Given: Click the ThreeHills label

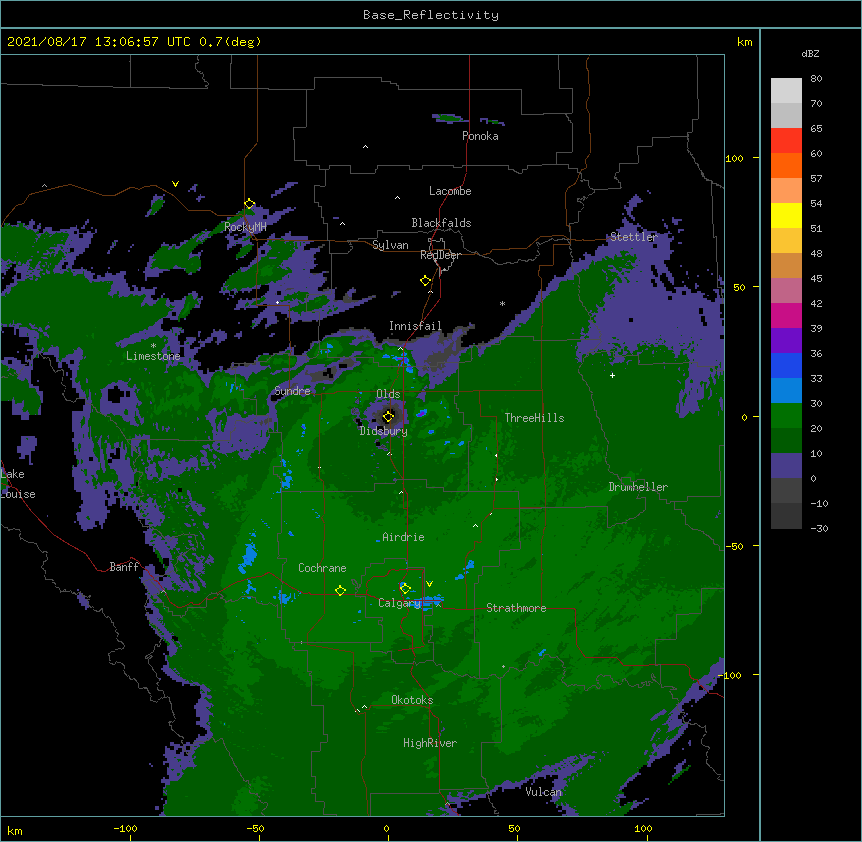Looking at the screenshot, I should click(534, 418).
